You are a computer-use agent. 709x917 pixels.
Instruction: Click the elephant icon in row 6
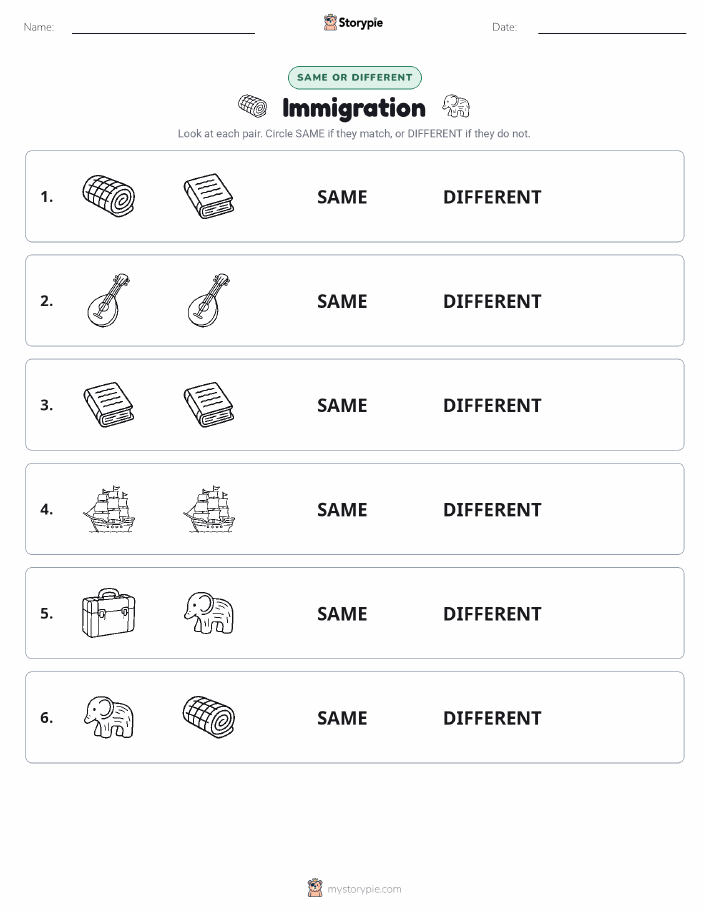point(109,717)
